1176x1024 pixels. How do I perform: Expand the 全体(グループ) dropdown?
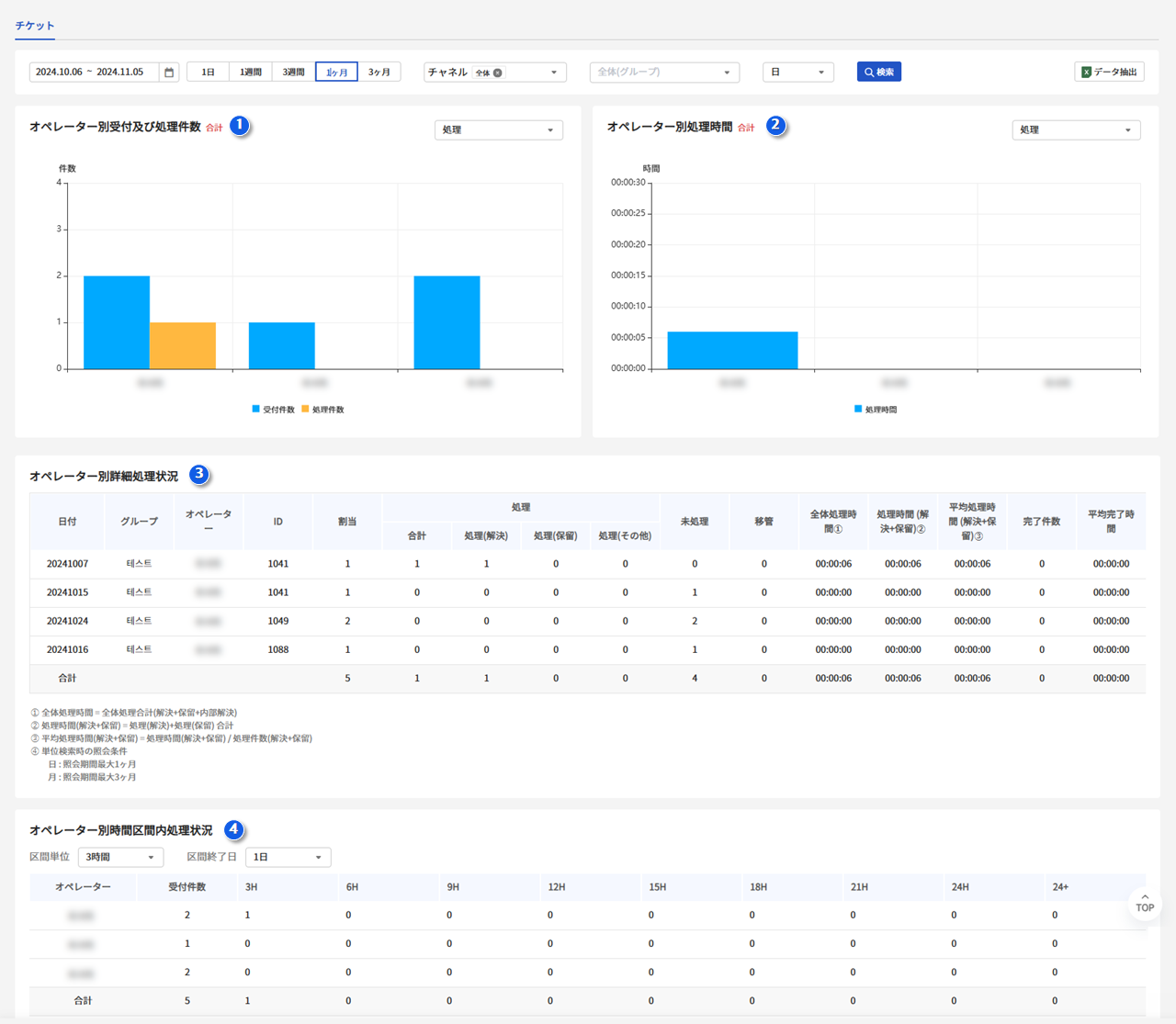664,73
